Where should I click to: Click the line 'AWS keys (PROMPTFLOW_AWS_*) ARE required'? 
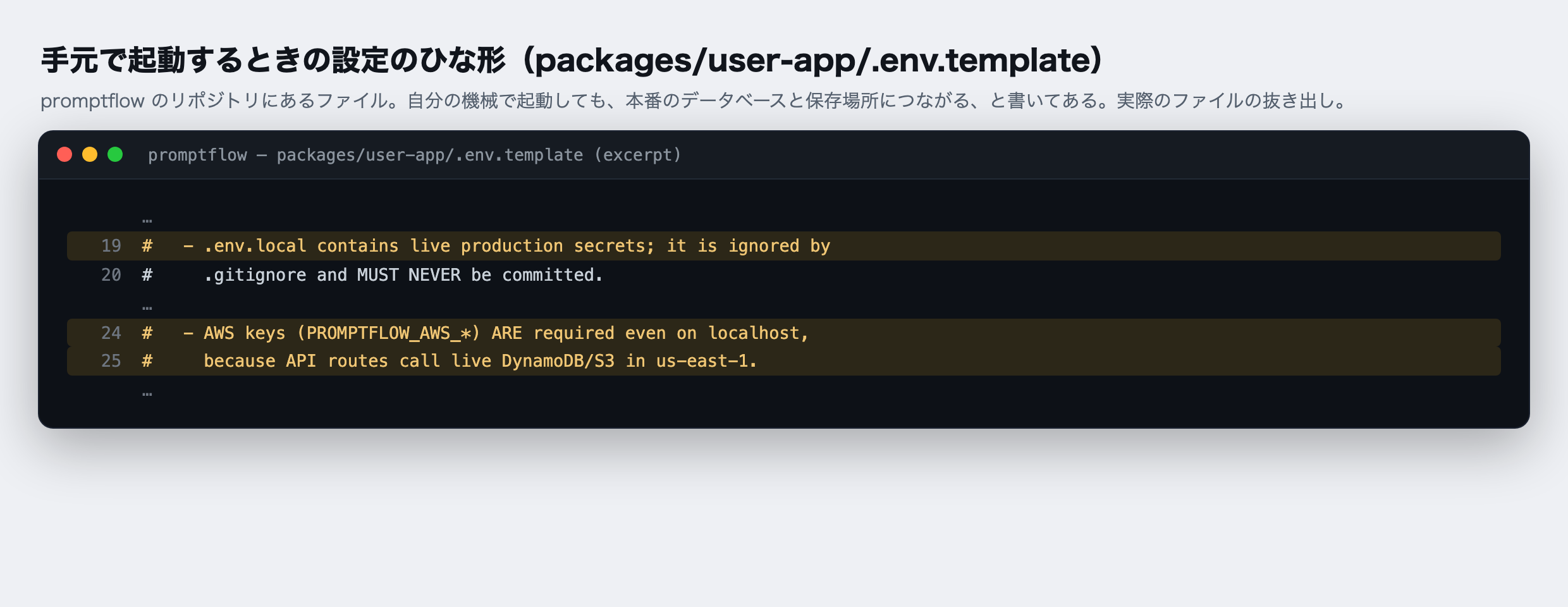click(x=784, y=333)
